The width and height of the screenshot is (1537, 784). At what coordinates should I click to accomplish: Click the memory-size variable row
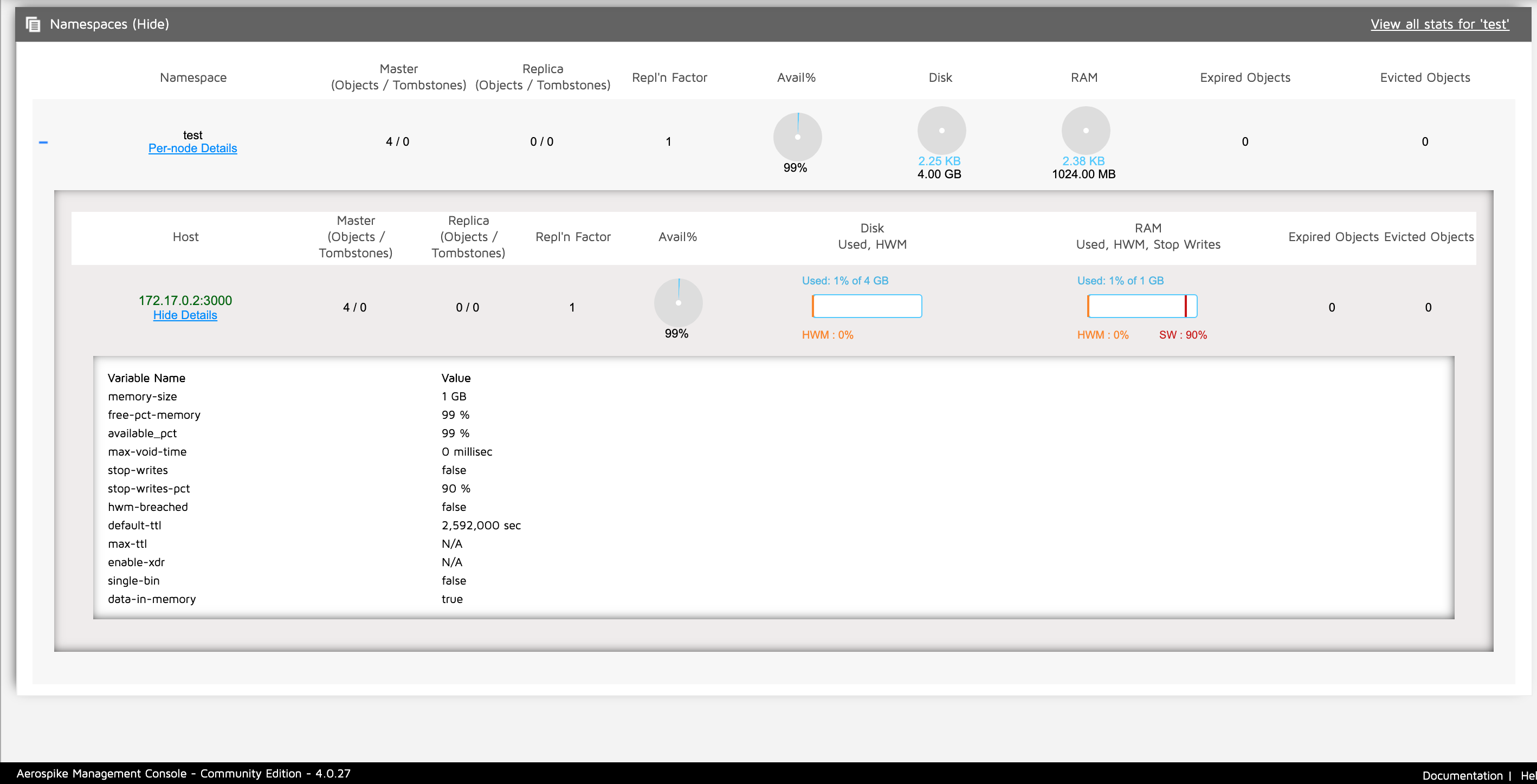(x=773, y=396)
